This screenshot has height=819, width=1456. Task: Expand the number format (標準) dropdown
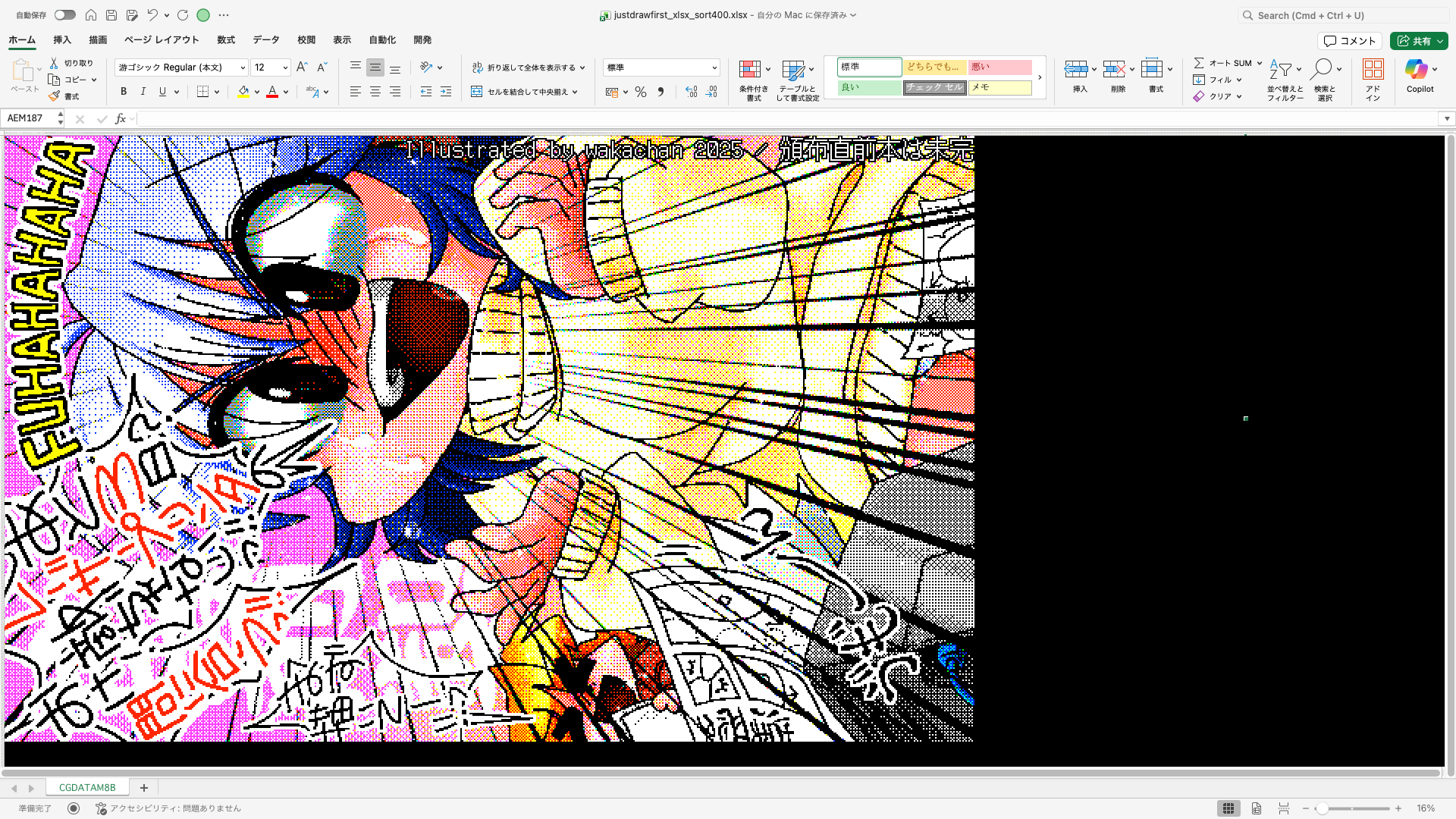[x=714, y=67]
